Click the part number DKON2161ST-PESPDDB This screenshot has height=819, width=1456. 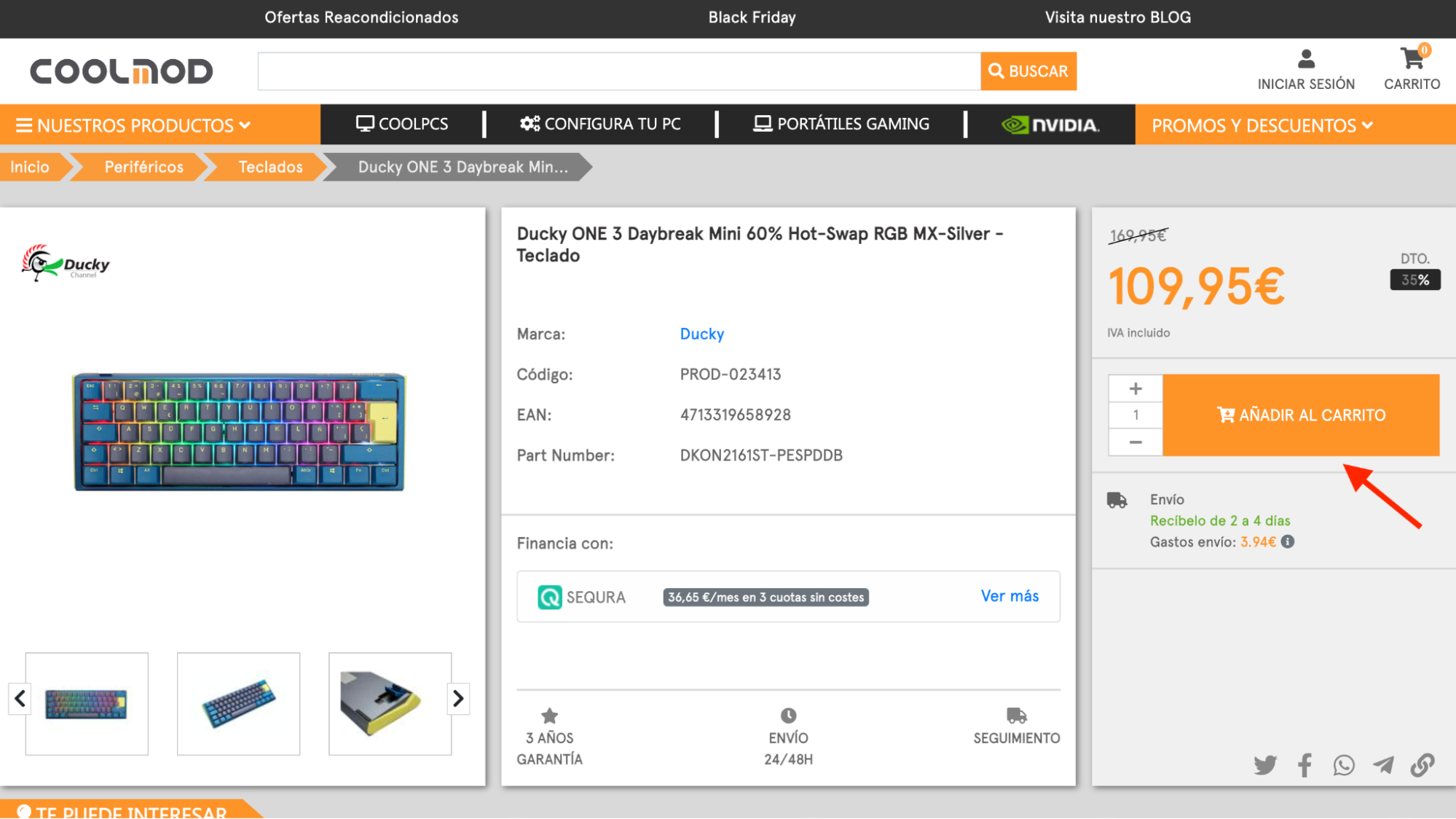(761, 455)
